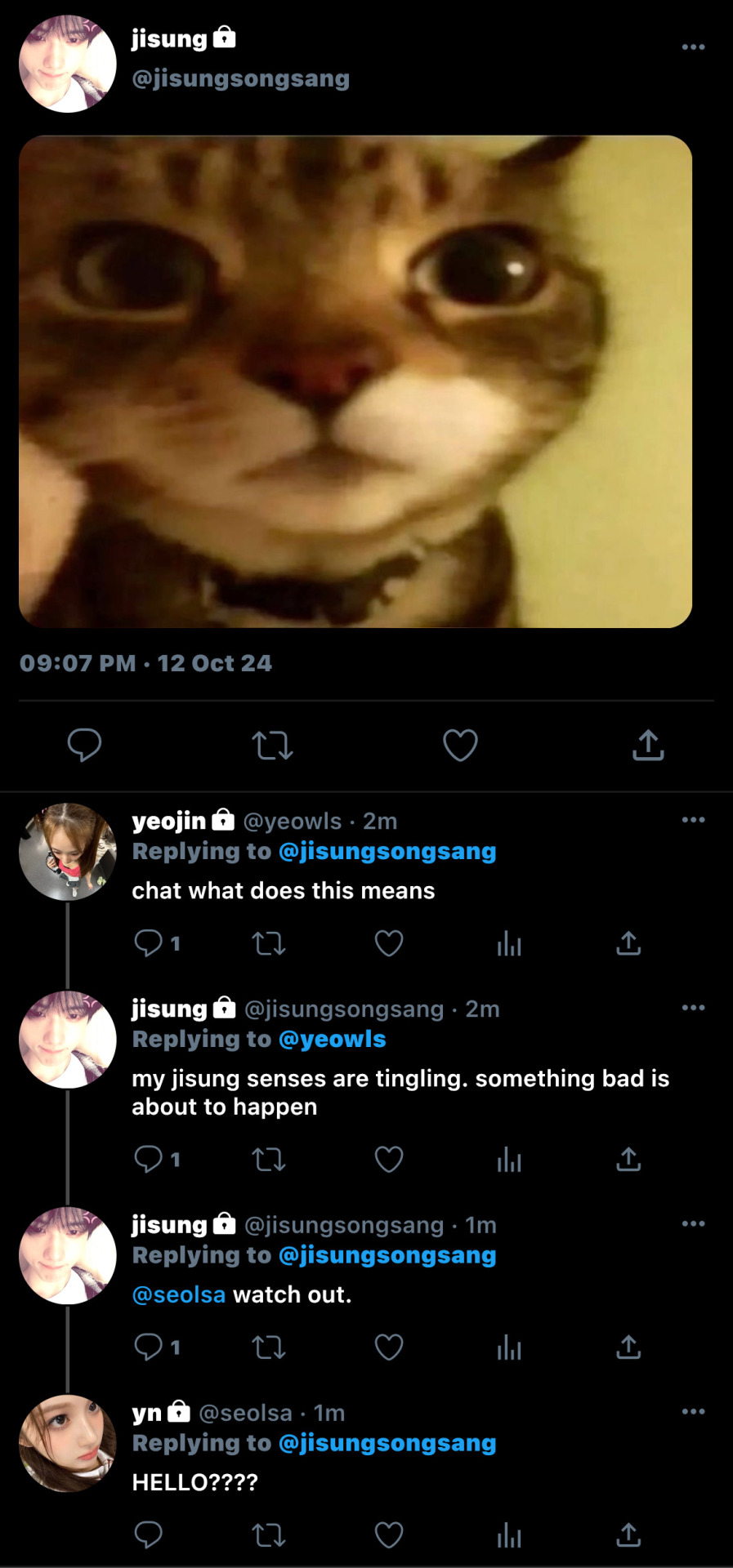View analytics for the "watch out" reply

coord(509,1347)
